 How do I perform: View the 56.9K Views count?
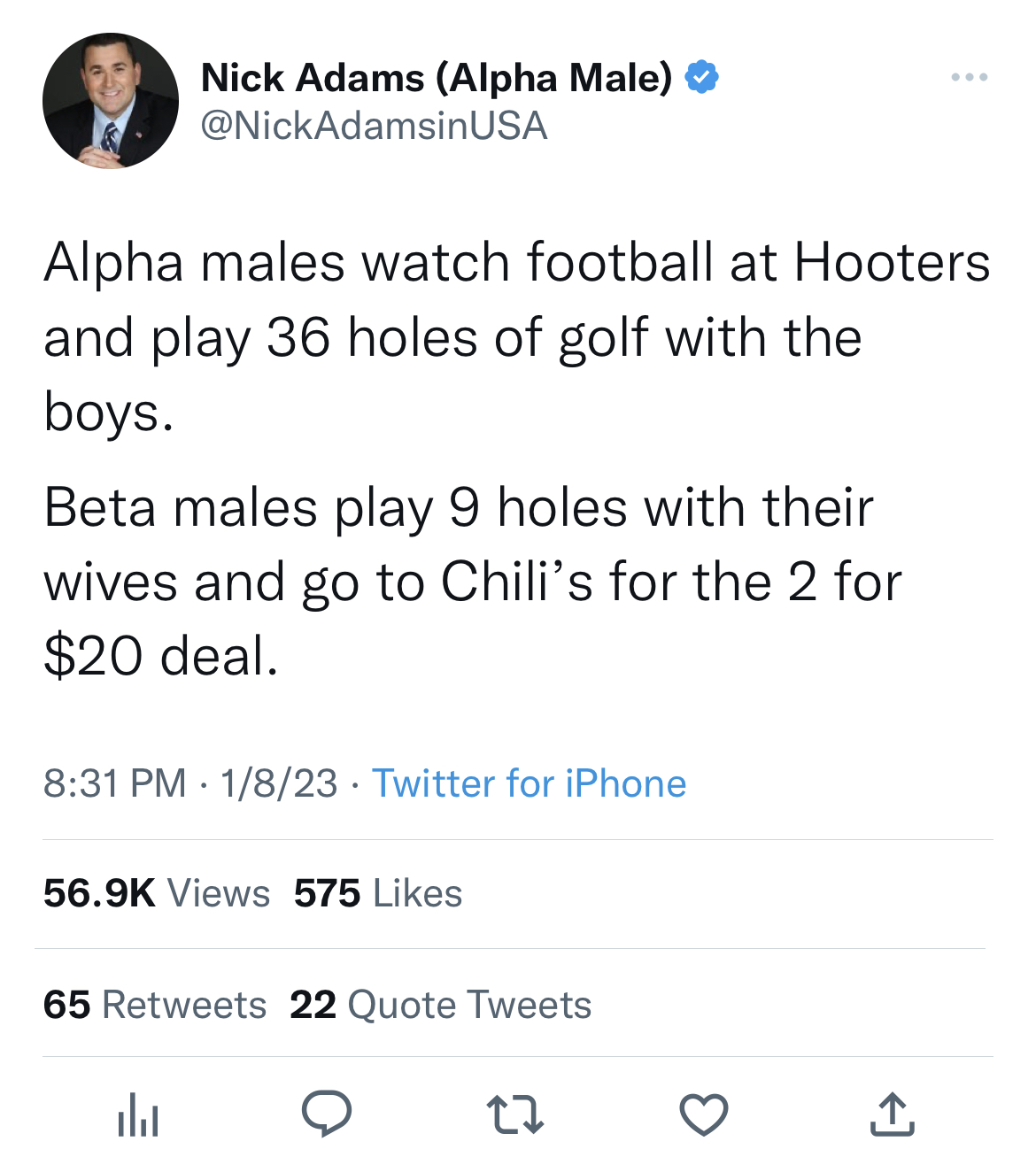[x=157, y=893]
